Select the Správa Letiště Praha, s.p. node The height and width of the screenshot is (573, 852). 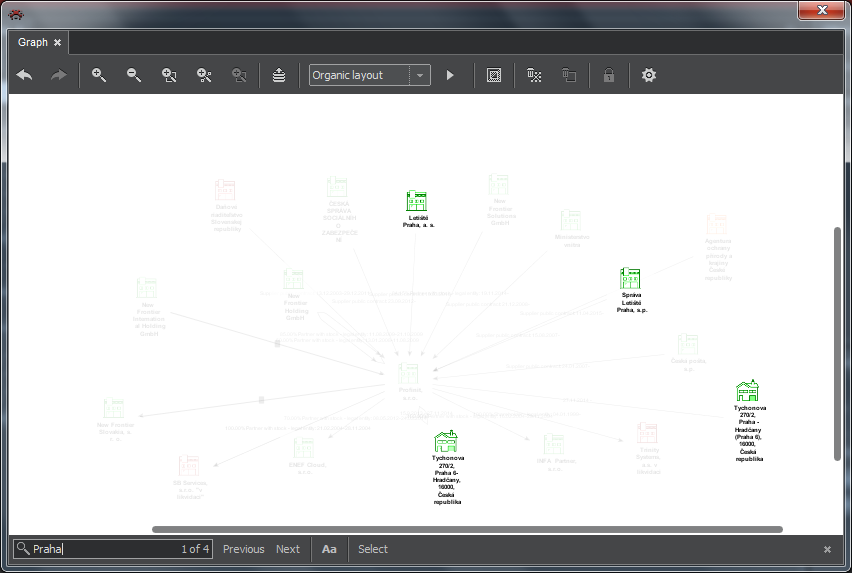630,279
